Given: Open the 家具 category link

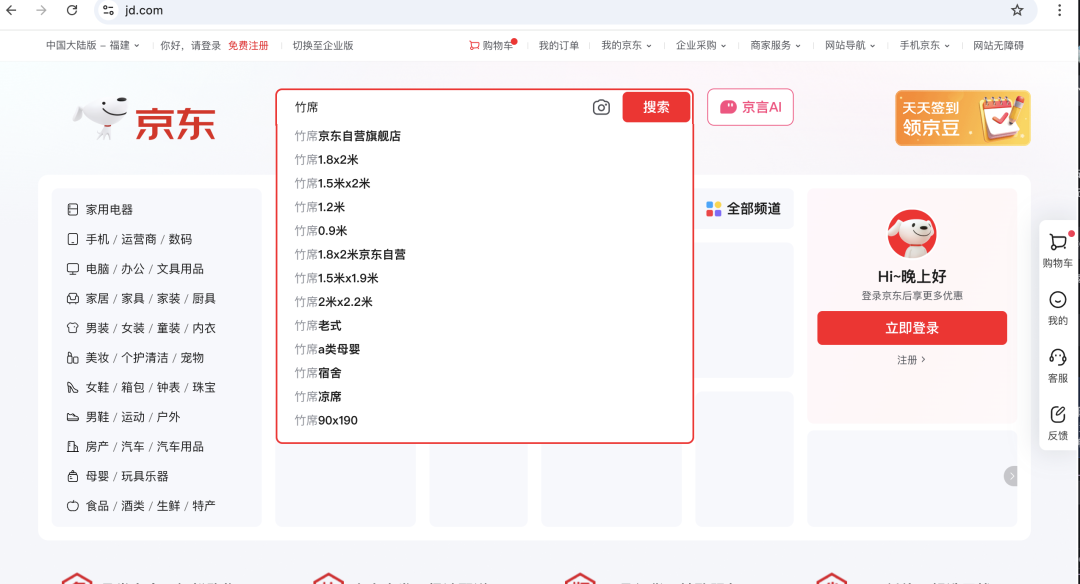Looking at the screenshot, I should (132, 298).
